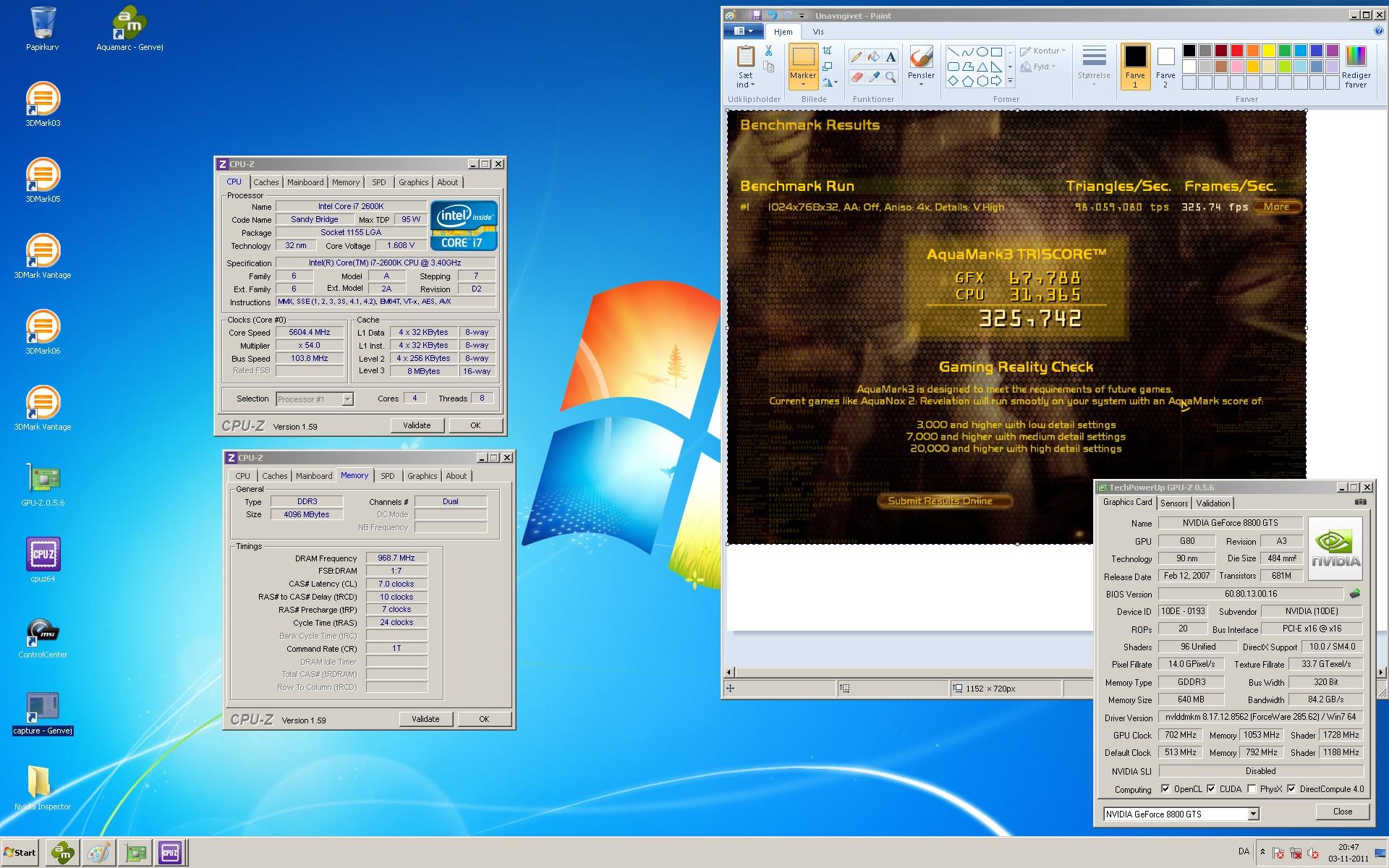Open the Marker selection dropdown
The width and height of the screenshot is (1389, 868).
[x=803, y=81]
